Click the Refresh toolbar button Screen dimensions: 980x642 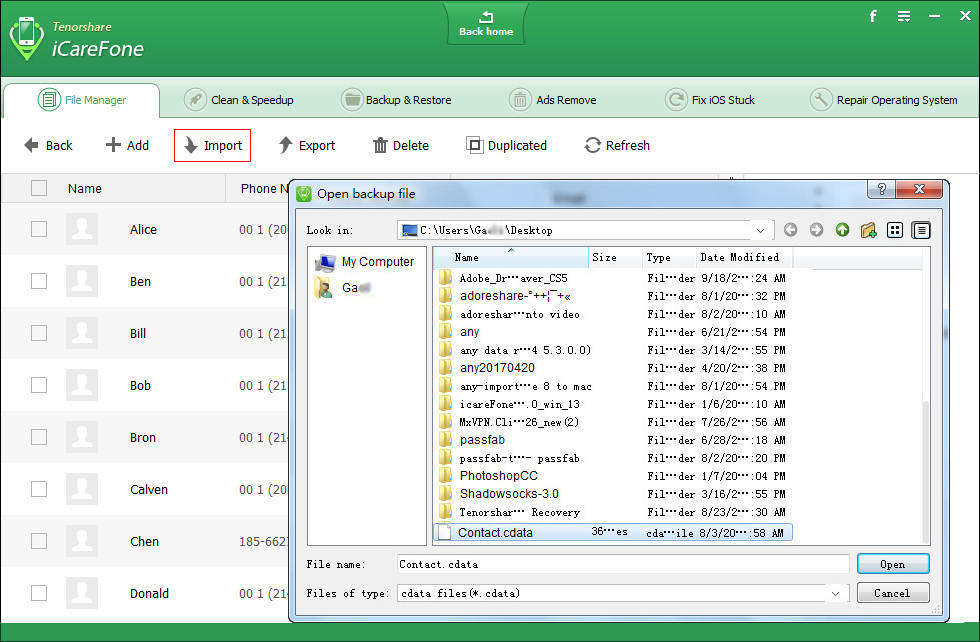(x=616, y=145)
